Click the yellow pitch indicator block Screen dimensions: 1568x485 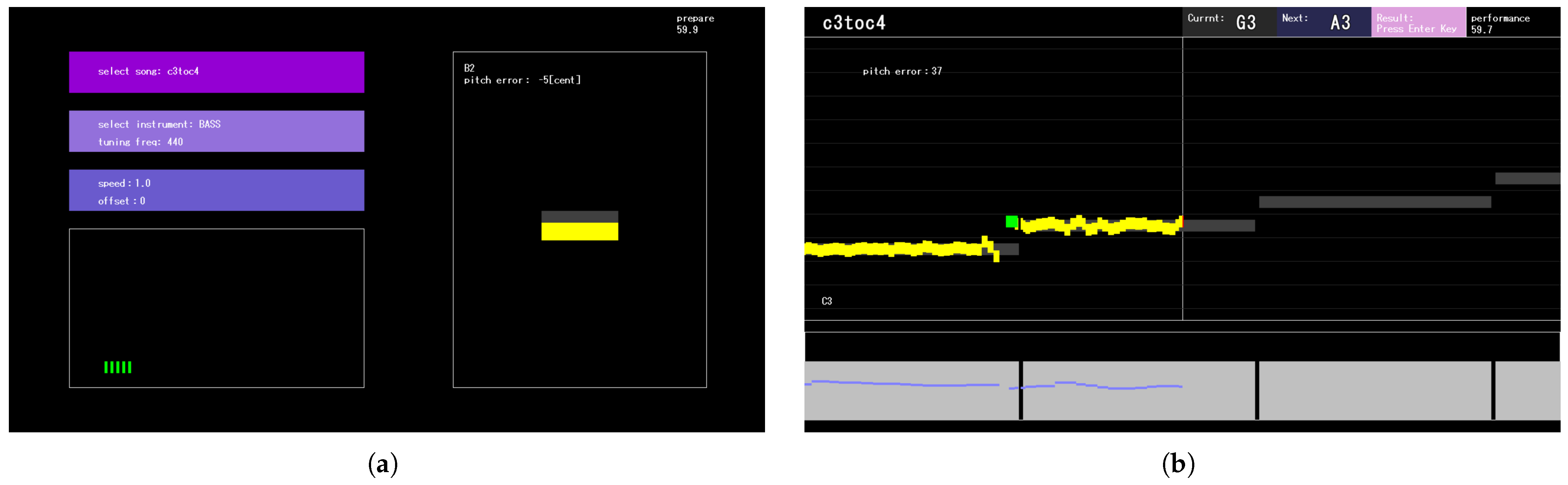click(579, 232)
